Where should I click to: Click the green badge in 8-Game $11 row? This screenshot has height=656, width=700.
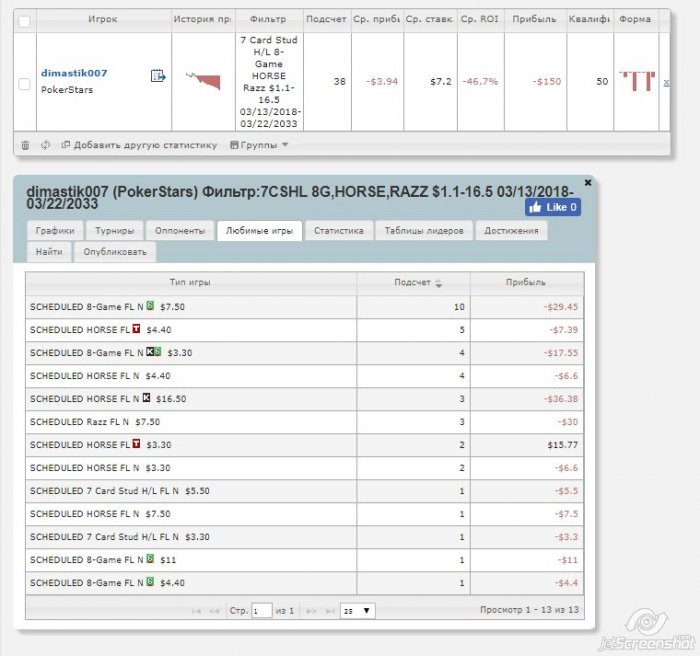[150, 559]
